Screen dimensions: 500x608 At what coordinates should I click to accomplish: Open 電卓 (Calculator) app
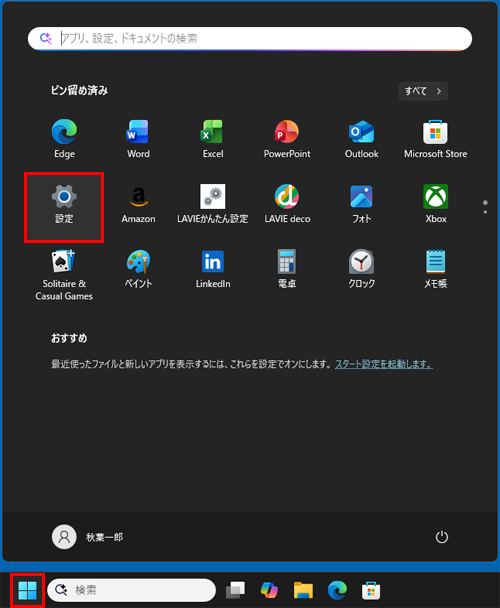coord(287,269)
